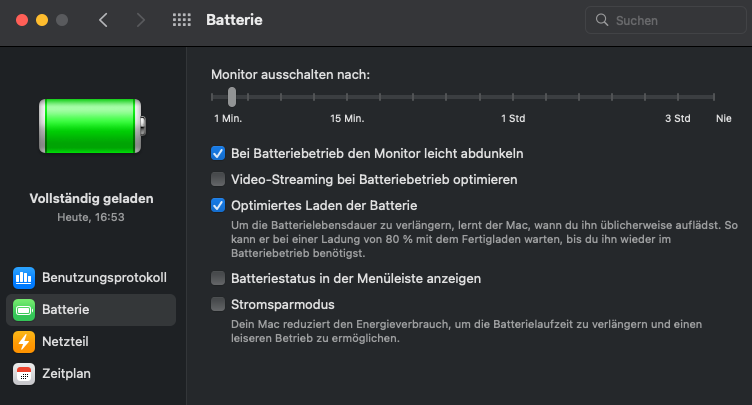Click the magnifying glass search icon
The height and width of the screenshot is (405, 752).
pyautogui.click(x=602, y=20)
